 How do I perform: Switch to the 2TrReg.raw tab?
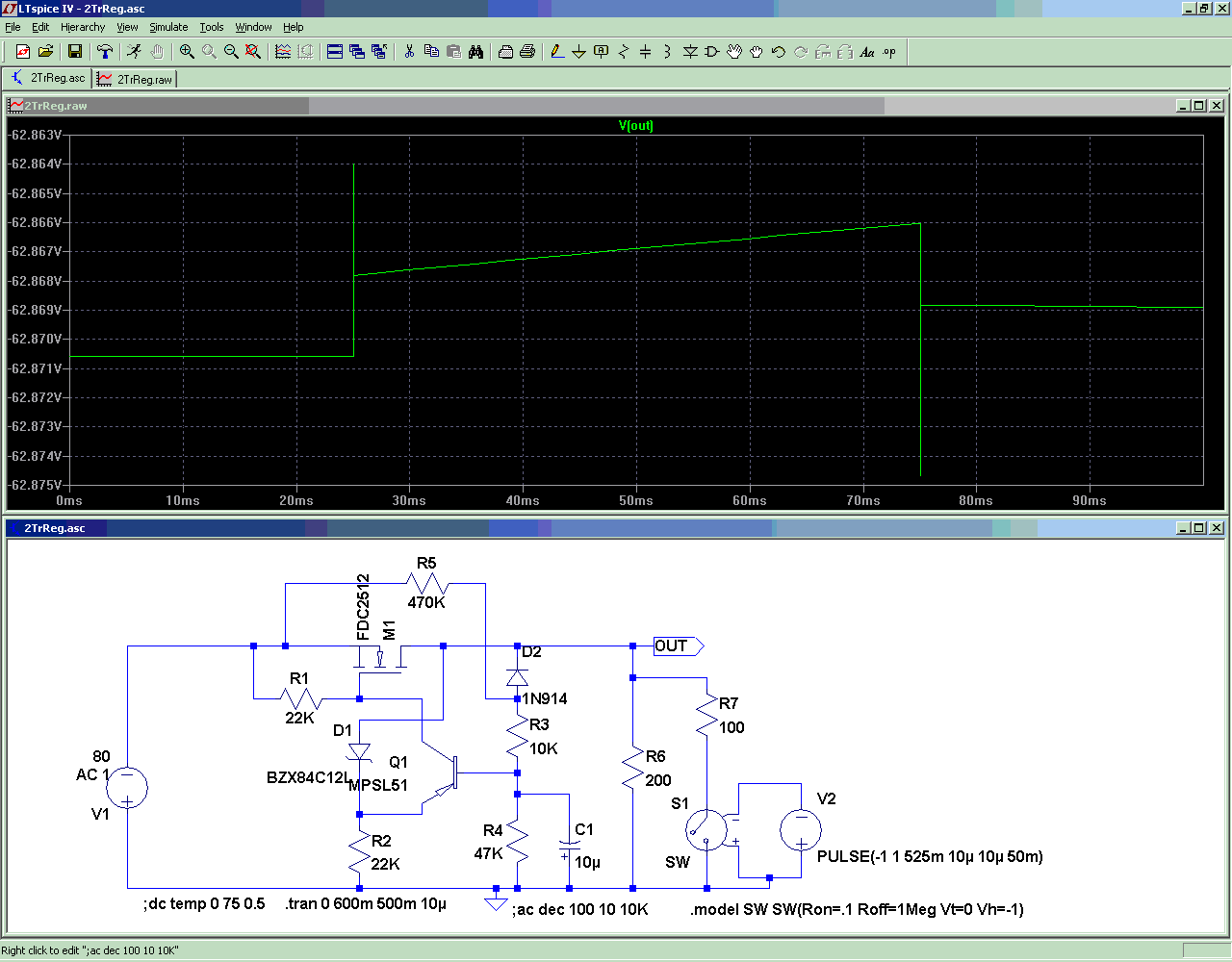coord(135,79)
